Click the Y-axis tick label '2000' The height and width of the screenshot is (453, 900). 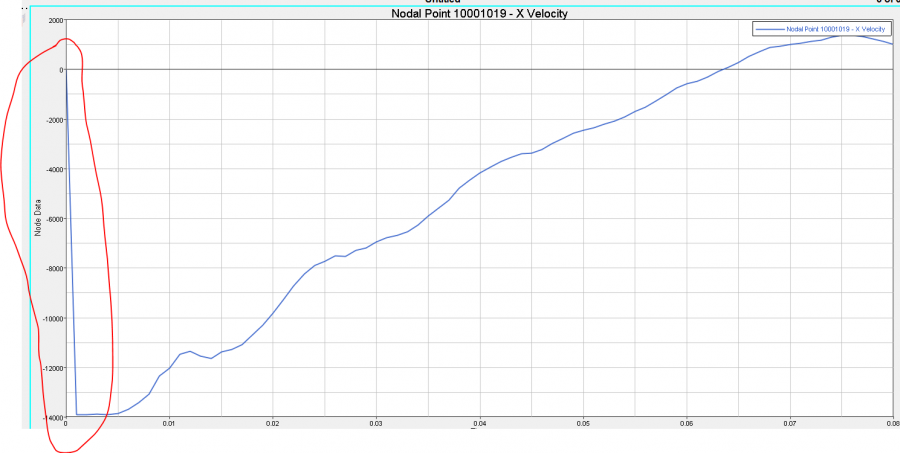click(x=56, y=20)
